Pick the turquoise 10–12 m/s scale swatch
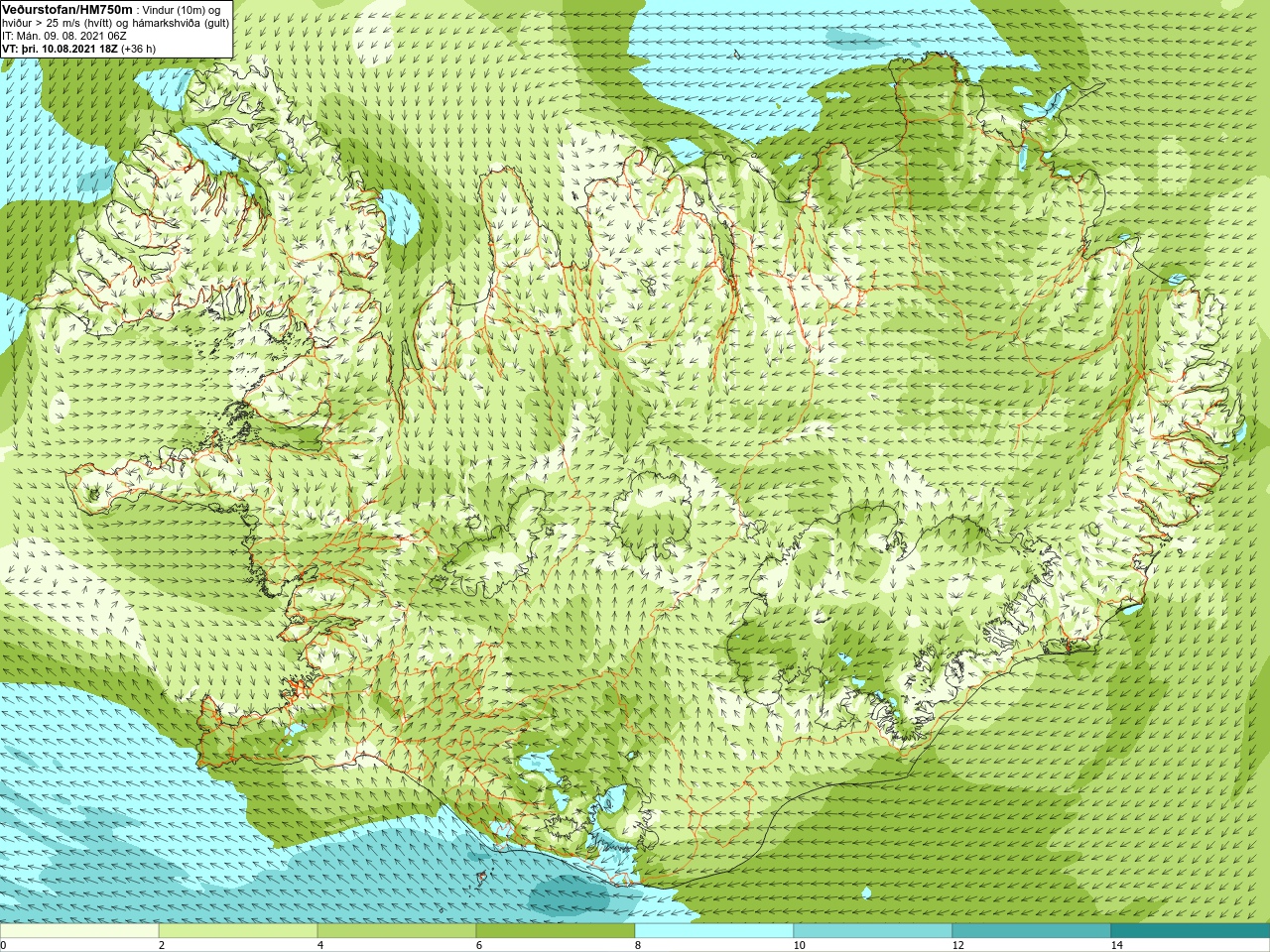This screenshot has height=952, width=1270. pyautogui.click(x=873, y=931)
